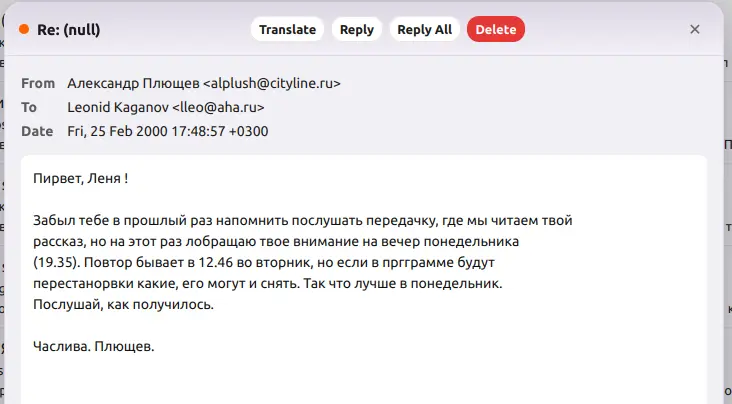This screenshot has width=732, height=404.
Task: Click the sentence Послушай, как получилось
Action: tap(123, 305)
